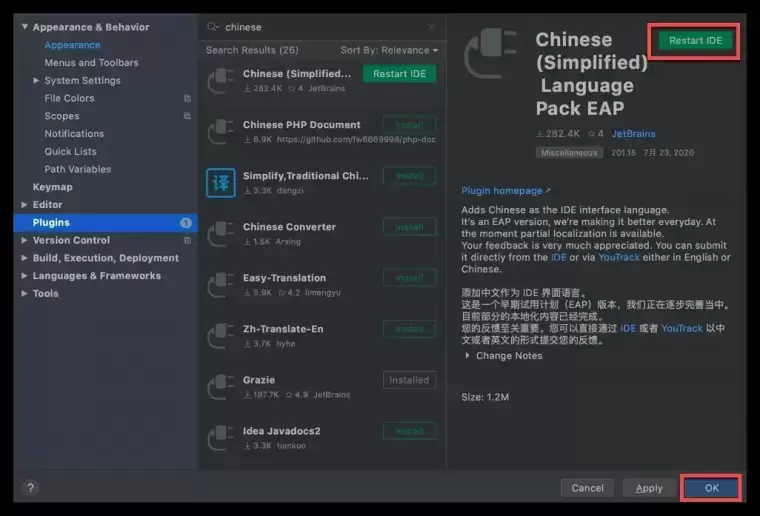Open Notifications settings page

point(74,134)
